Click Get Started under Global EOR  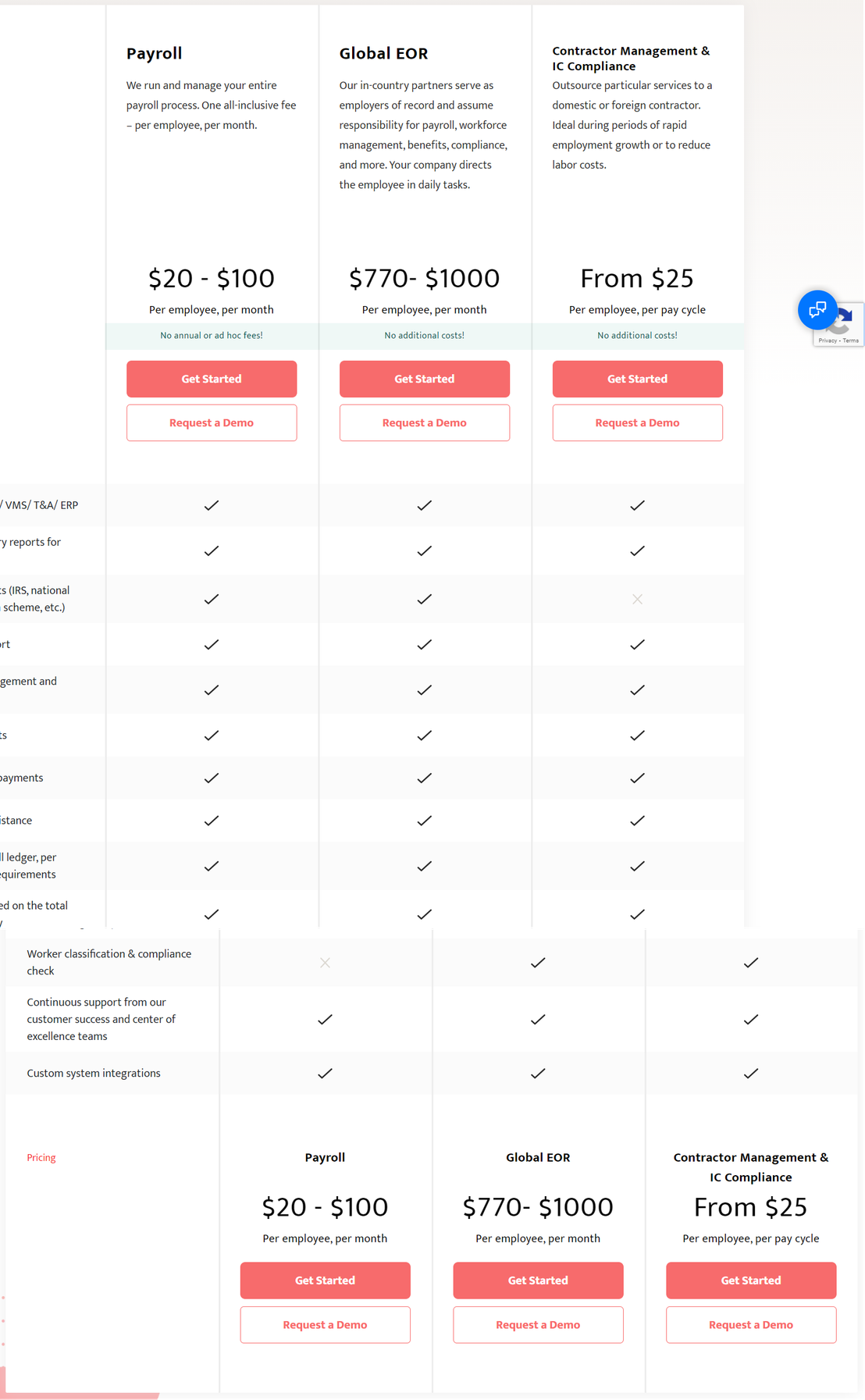click(x=424, y=379)
